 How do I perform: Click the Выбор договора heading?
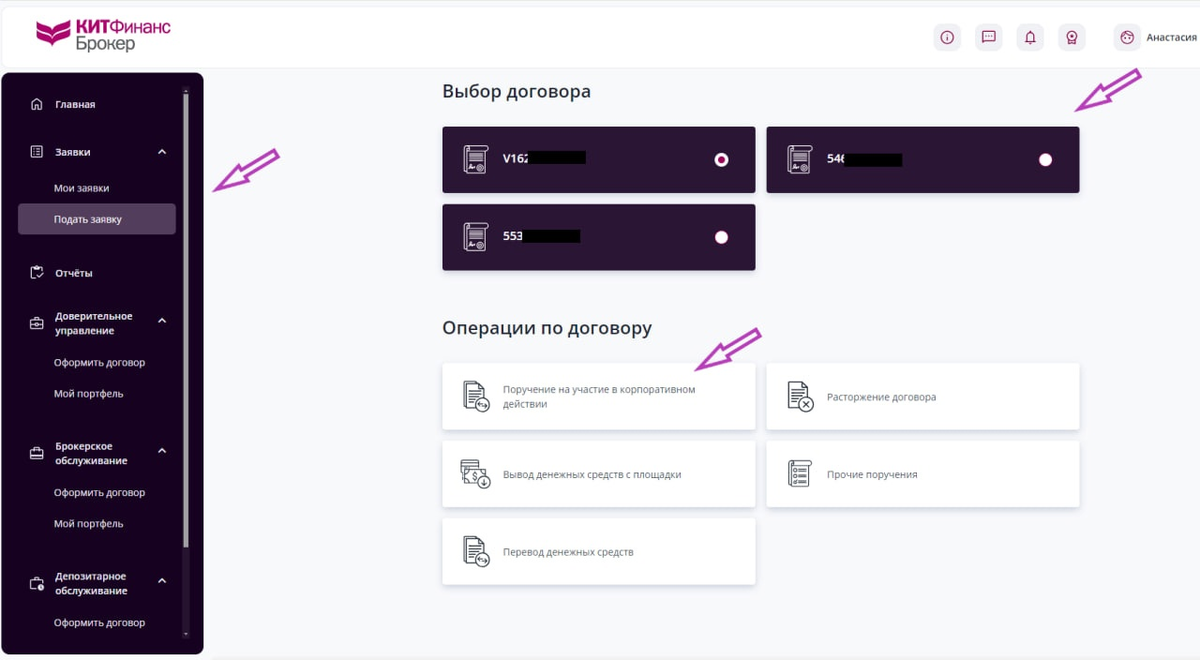tap(516, 91)
